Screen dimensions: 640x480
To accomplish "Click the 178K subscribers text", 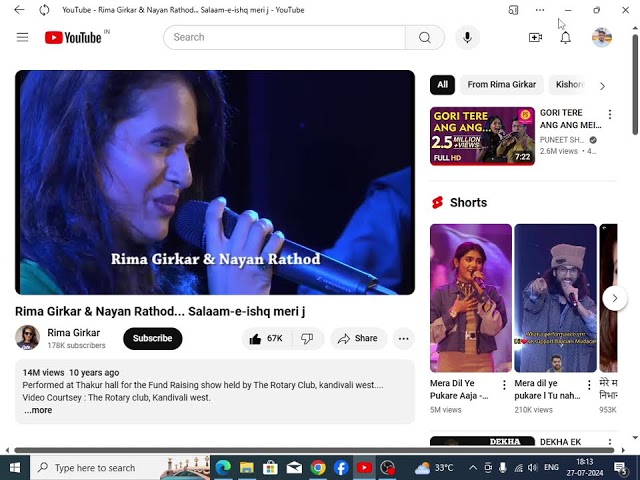I will pos(76,345).
